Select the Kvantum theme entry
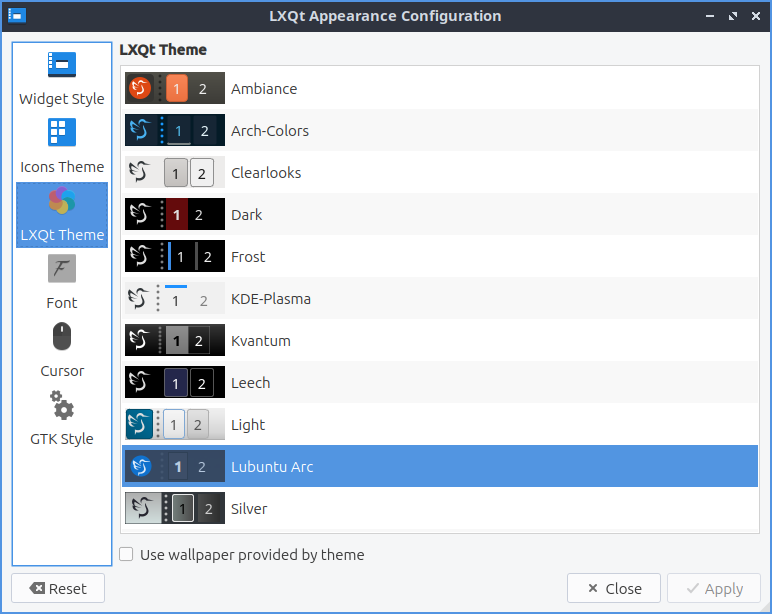 (260, 341)
